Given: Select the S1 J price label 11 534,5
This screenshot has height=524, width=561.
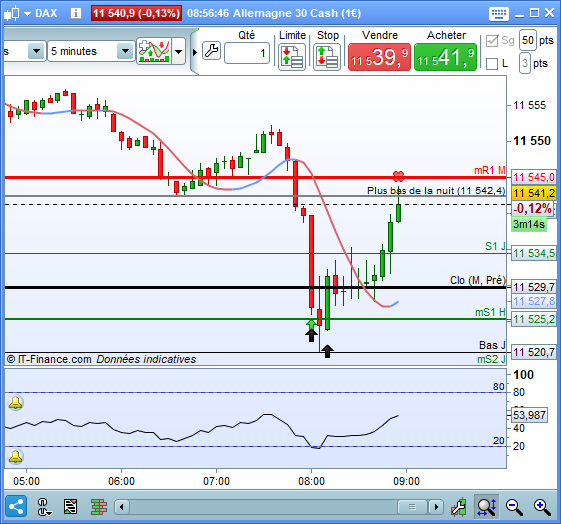Looking at the screenshot, I should coord(533,253).
